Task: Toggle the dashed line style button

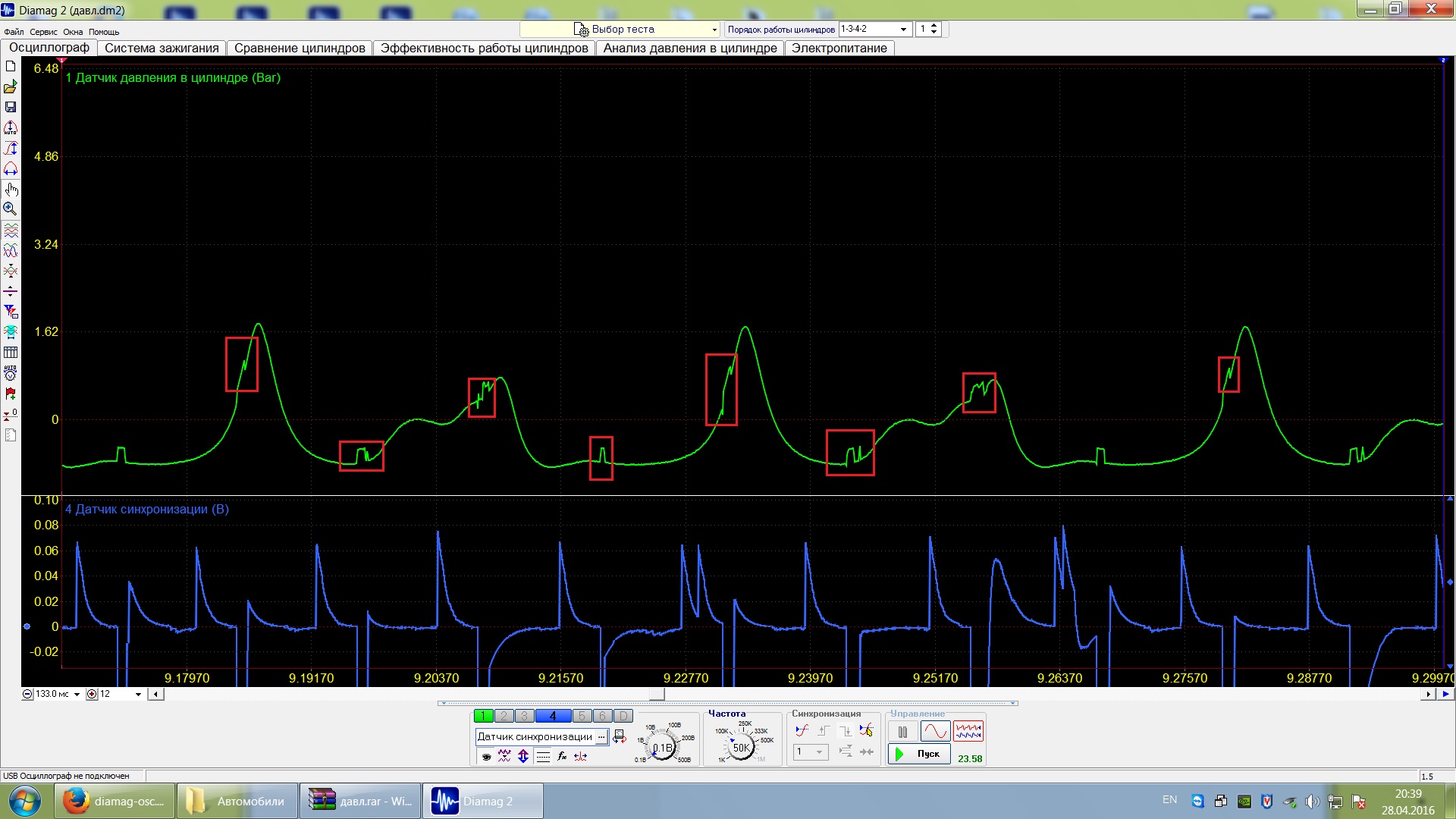Action: point(543,756)
